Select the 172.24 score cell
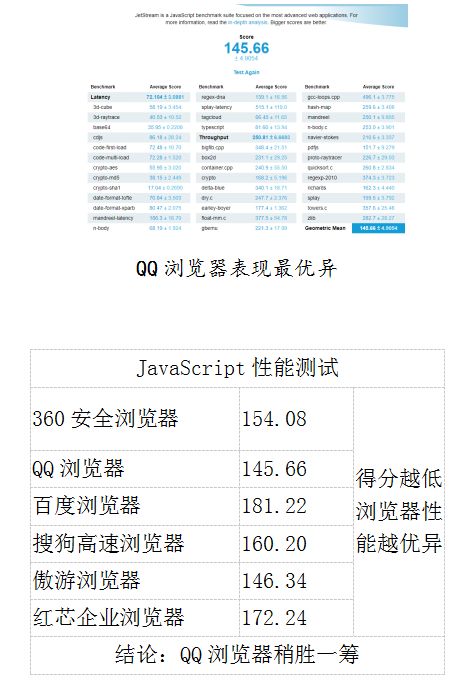 297,618
